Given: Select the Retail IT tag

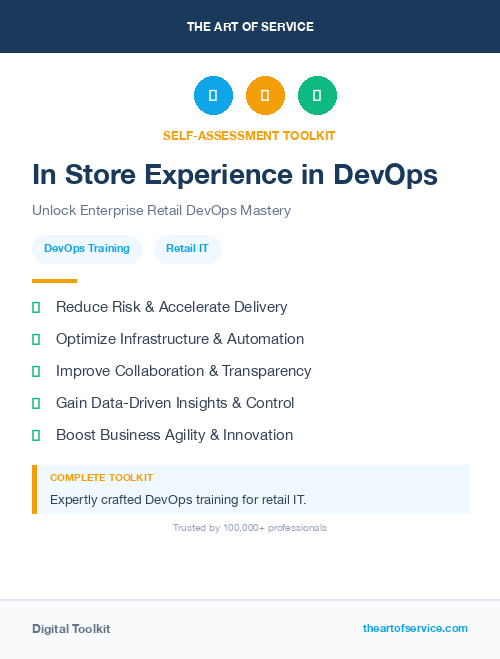Looking at the screenshot, I should 187,249.
